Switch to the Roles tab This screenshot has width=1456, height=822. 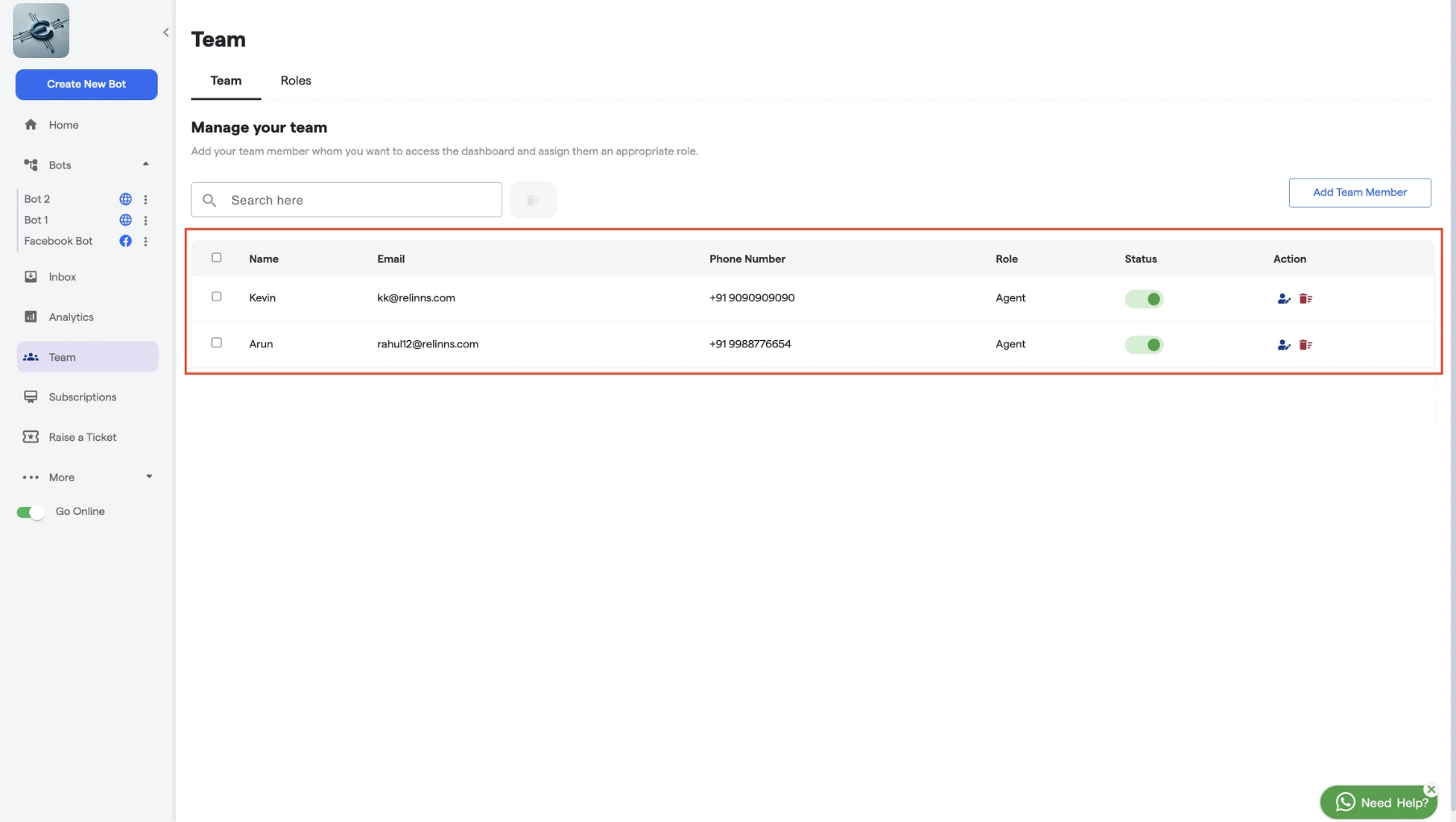click(x=296, y=81)
